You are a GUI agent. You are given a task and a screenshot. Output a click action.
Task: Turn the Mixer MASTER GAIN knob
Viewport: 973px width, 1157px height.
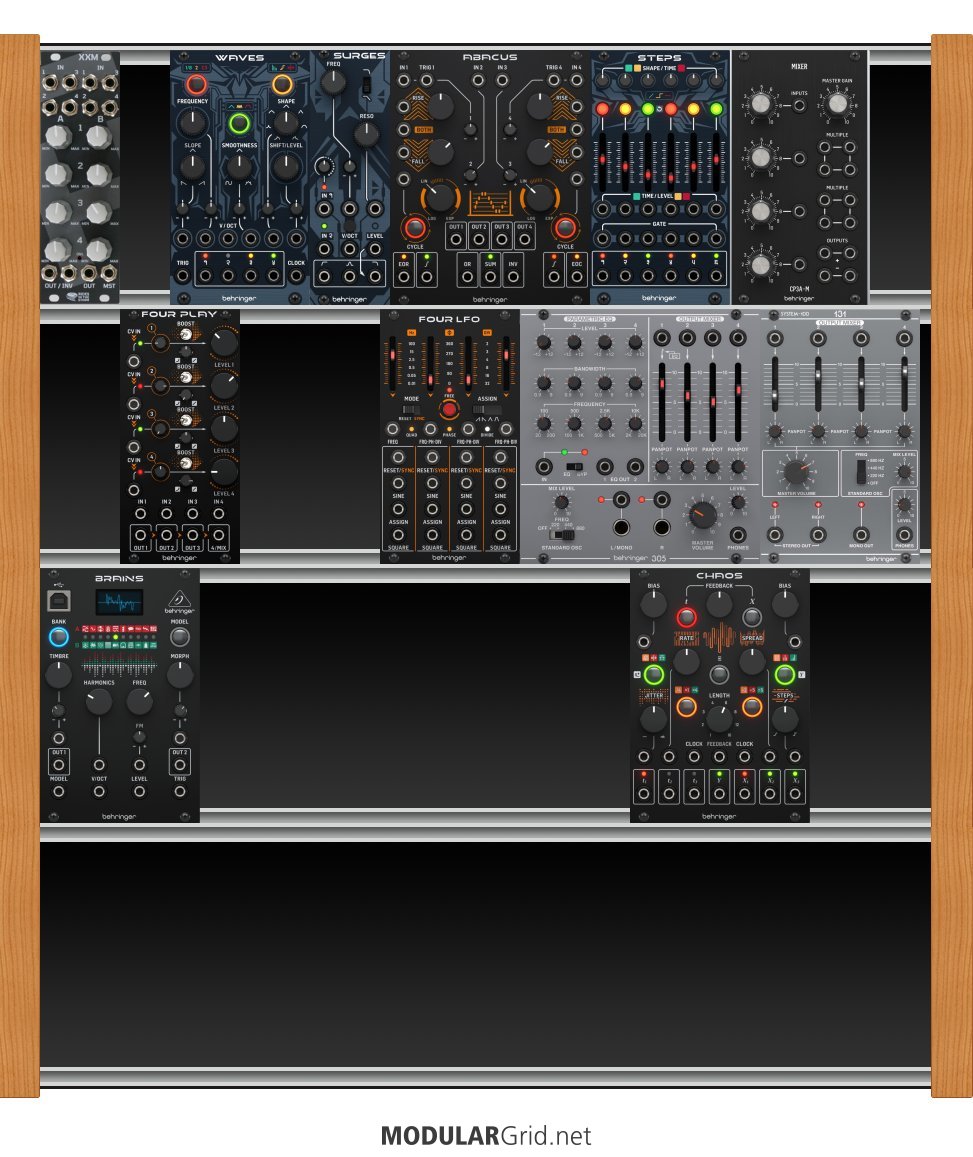[837, 104]
